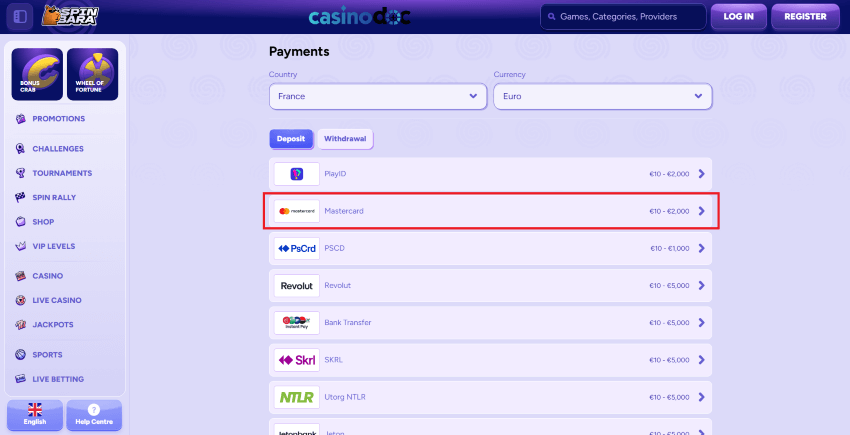Click the Challenges medal icon
Viewport: 850px width, 435px height.
21,149
